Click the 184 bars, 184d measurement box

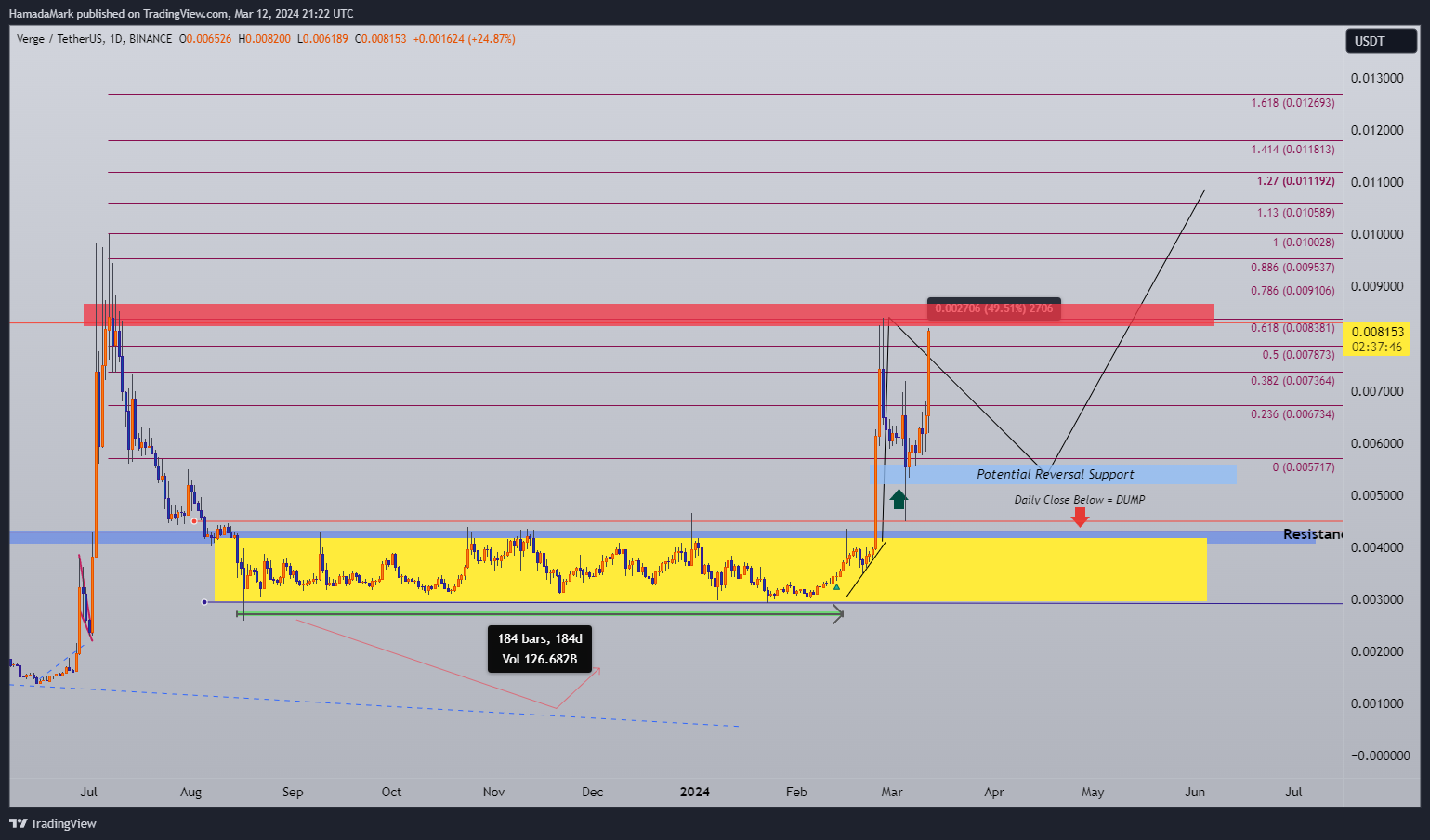pyautogui.click(x=540, y=650)
